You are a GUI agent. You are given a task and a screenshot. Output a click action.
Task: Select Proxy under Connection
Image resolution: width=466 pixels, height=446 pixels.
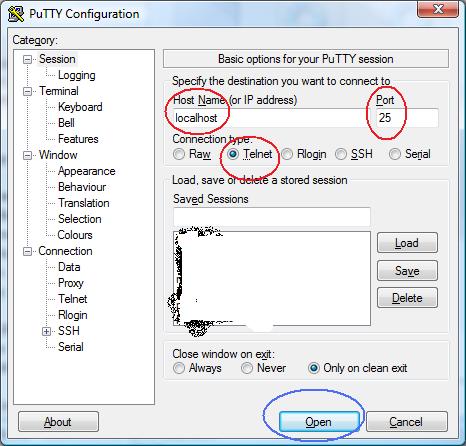point(71,283)
